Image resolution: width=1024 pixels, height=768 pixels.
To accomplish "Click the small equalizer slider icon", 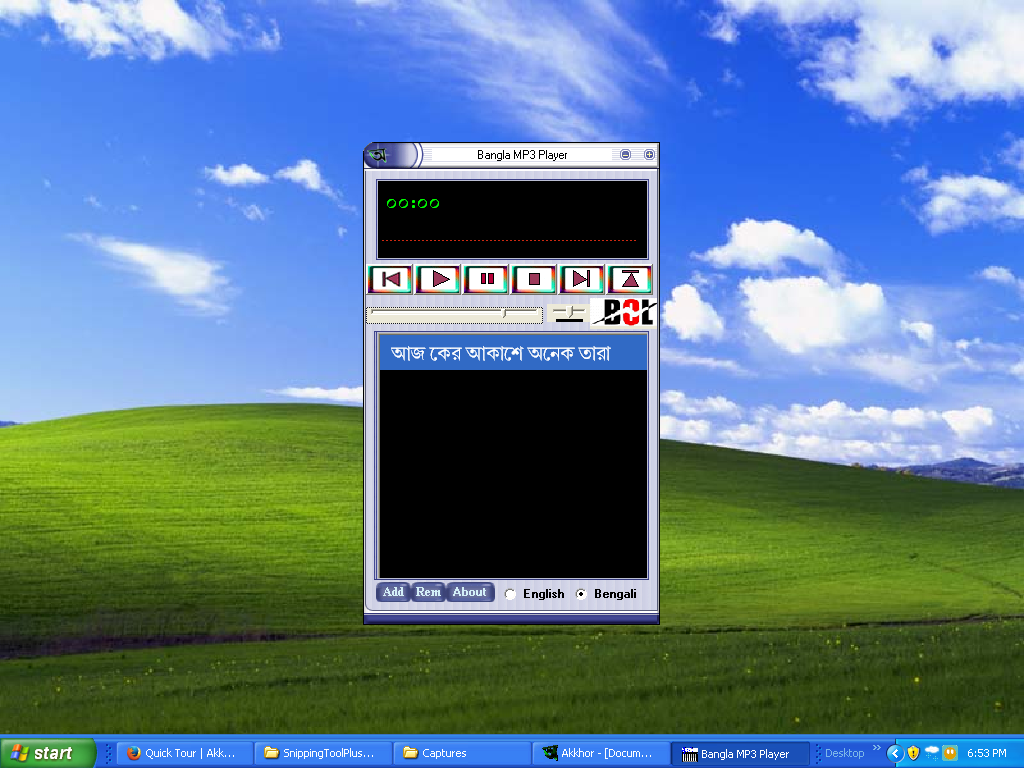I will tap(569, 314).
